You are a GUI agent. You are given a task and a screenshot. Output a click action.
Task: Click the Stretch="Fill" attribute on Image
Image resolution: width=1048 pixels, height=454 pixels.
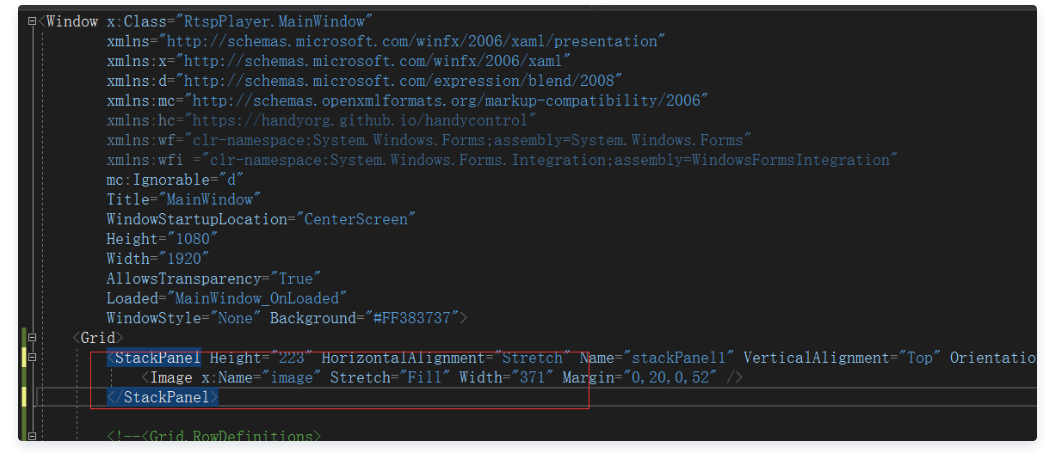pyautogui.click(x=390, y=378)
